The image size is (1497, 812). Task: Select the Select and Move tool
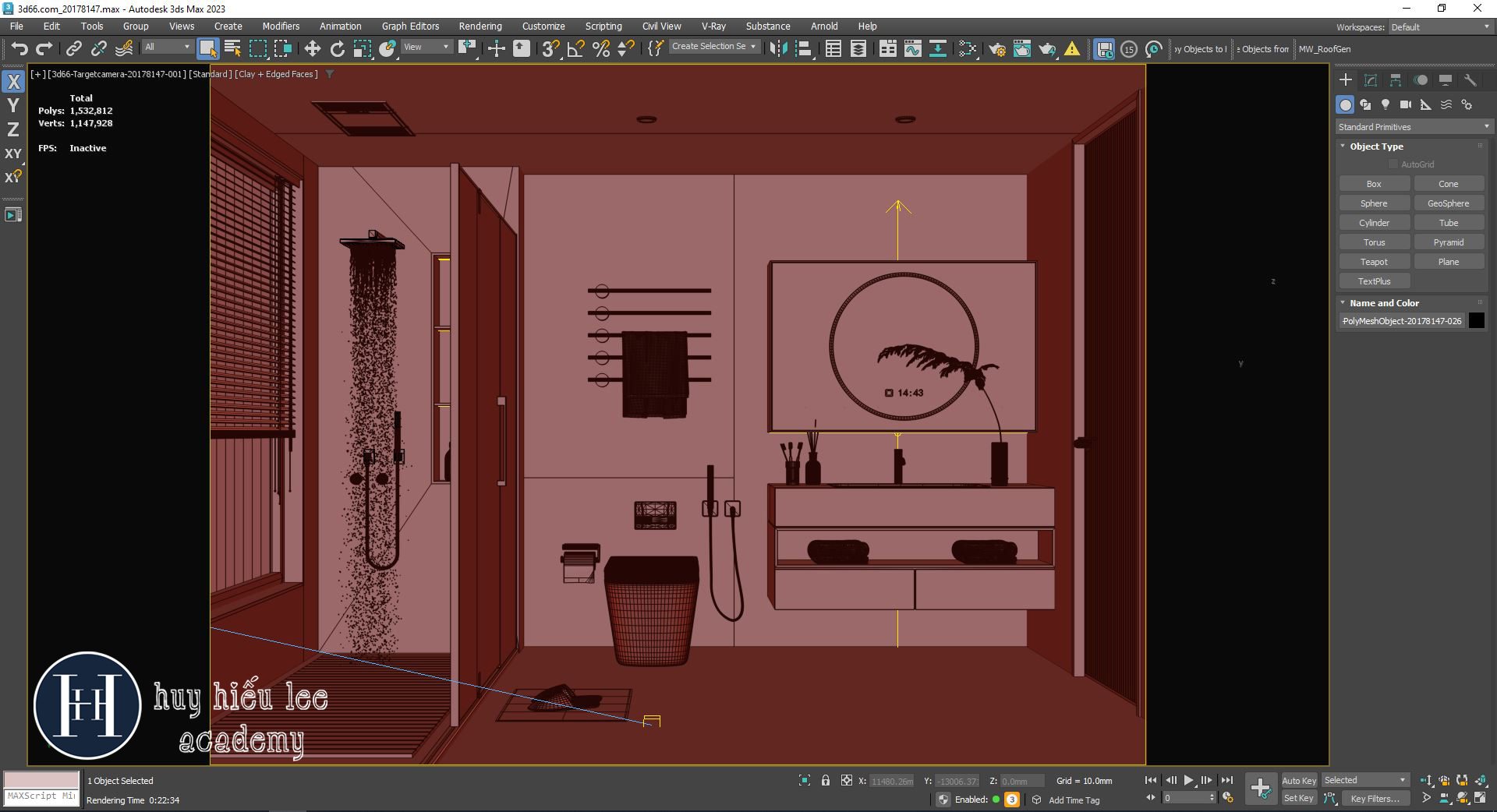(x=312, y=48)
